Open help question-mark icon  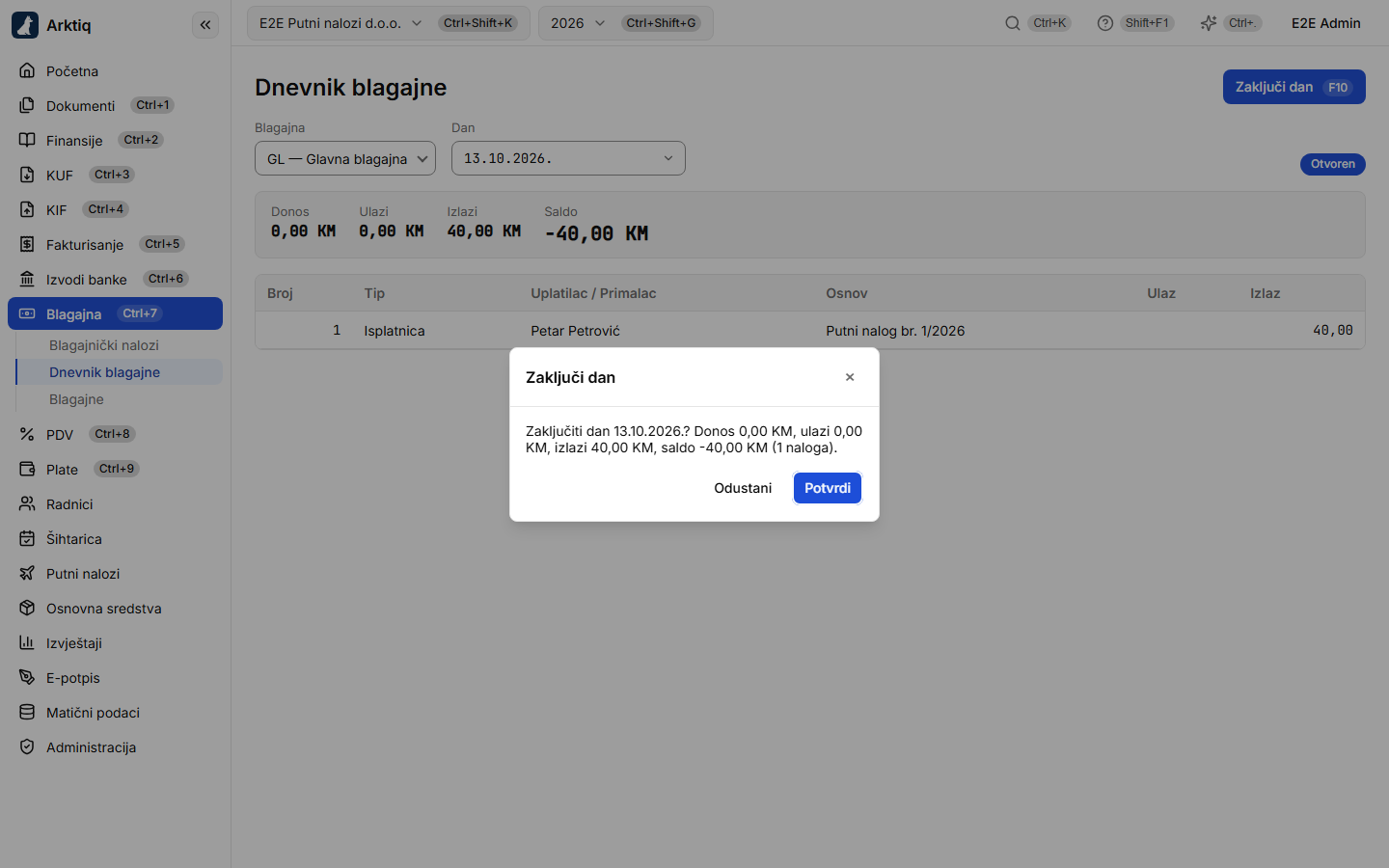tap(1105, 23)
